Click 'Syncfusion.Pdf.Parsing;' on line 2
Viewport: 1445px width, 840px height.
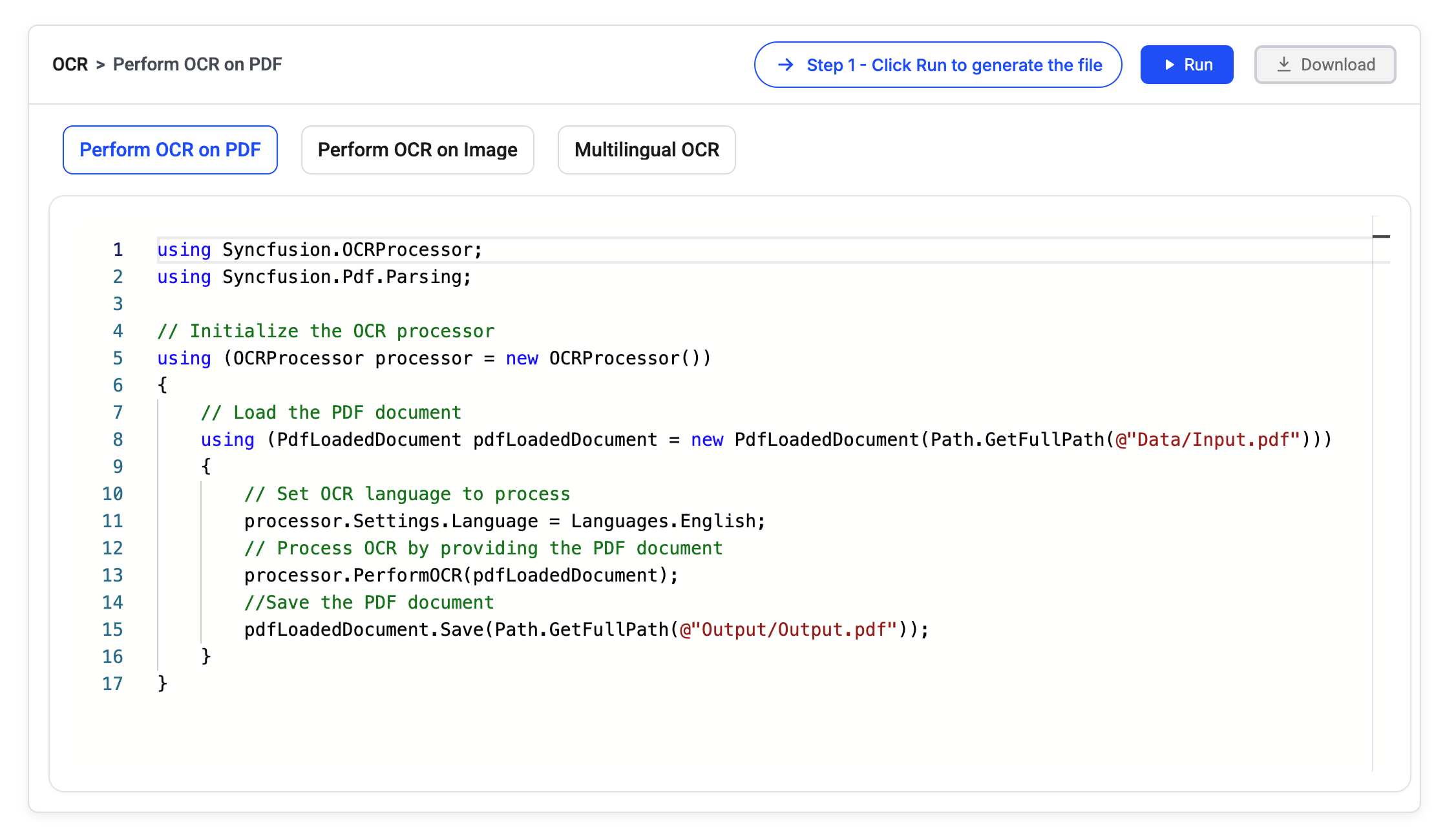(347, 277)
